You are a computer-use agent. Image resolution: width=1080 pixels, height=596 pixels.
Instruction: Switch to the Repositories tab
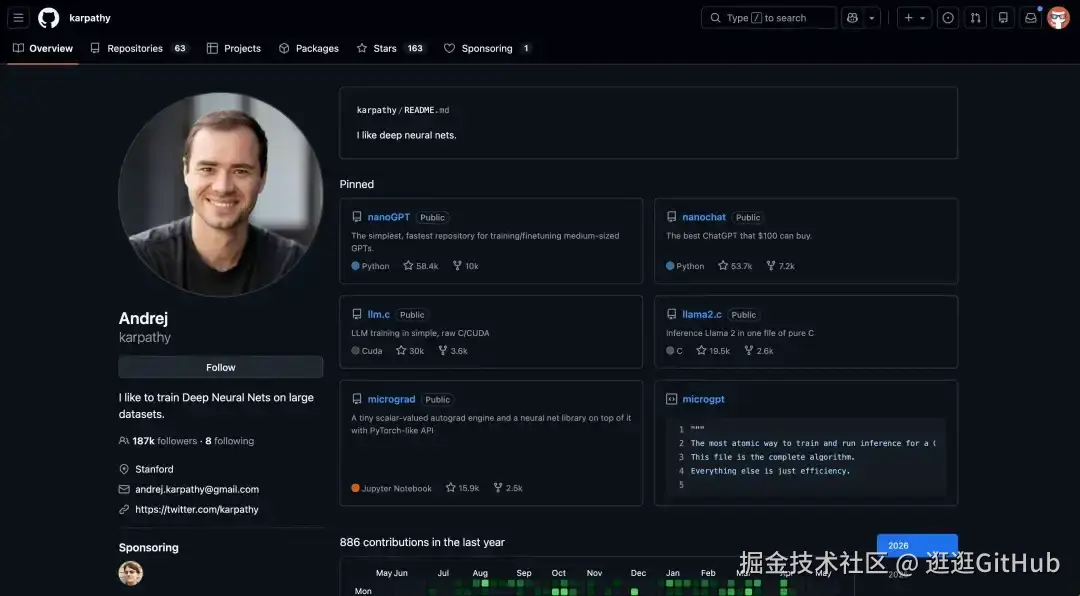(139, 48)
